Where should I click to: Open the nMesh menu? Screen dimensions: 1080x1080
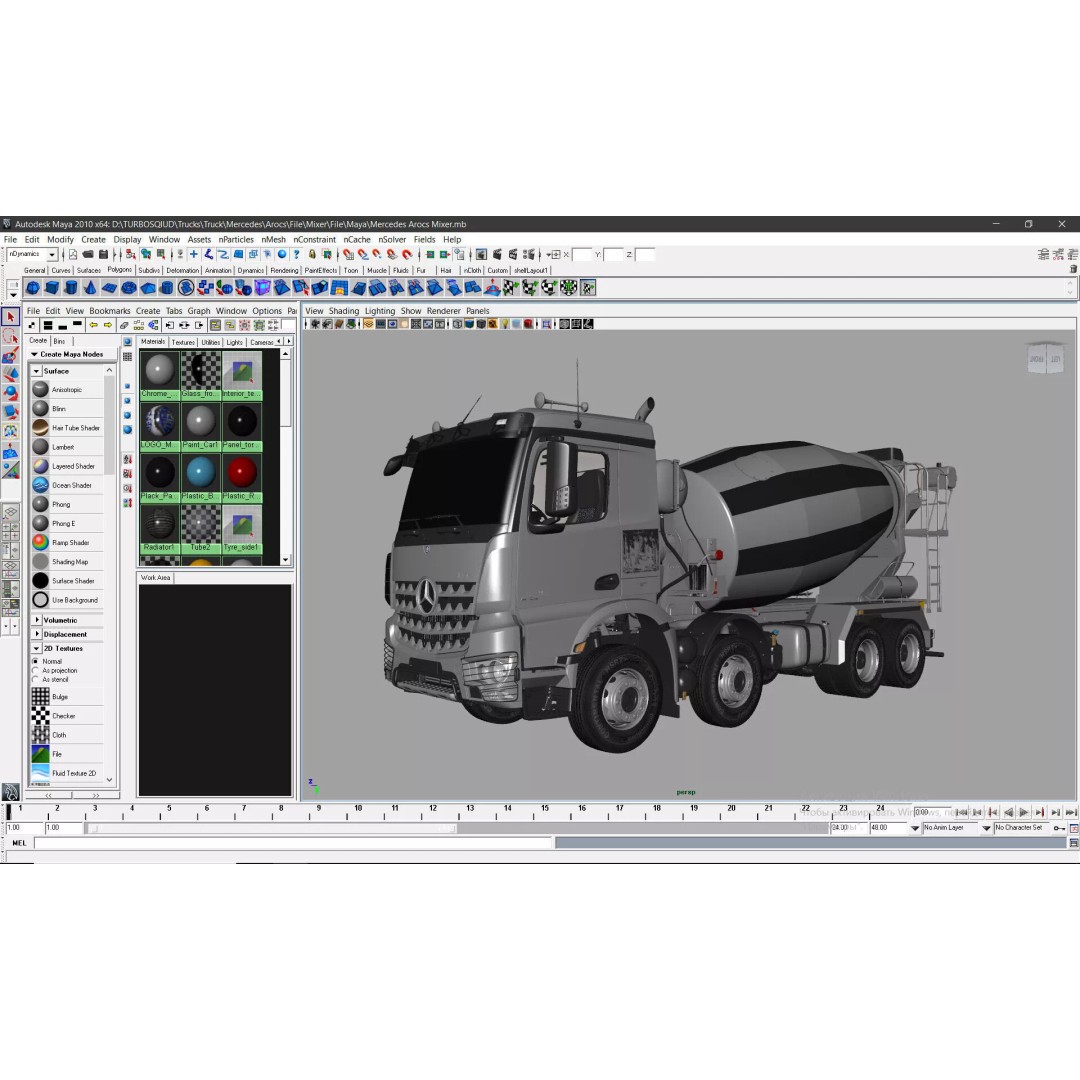click(273, 240)
